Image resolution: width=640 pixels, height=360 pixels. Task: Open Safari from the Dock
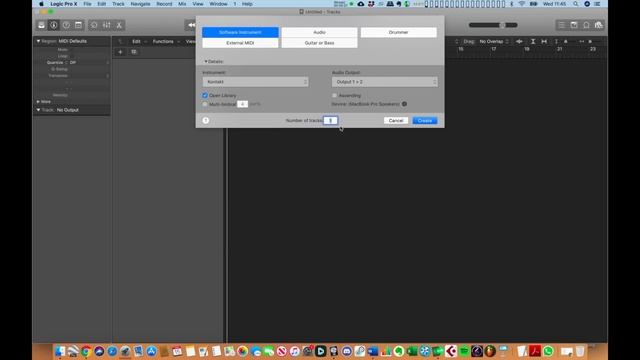click(x=112, y=351)
